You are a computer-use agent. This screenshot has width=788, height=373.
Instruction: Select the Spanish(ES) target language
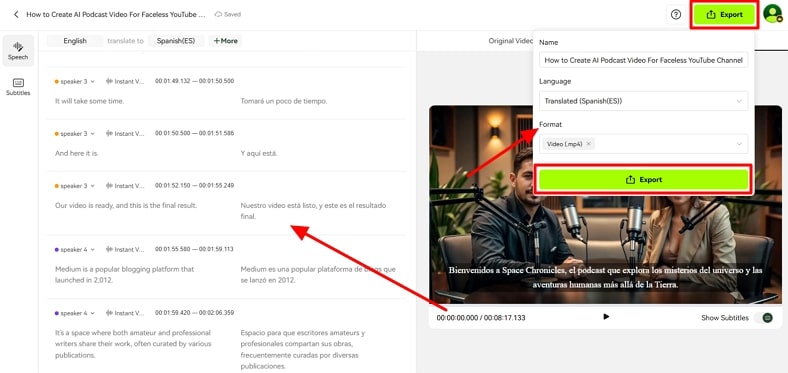pyautogui.click(x=176, y=41)
